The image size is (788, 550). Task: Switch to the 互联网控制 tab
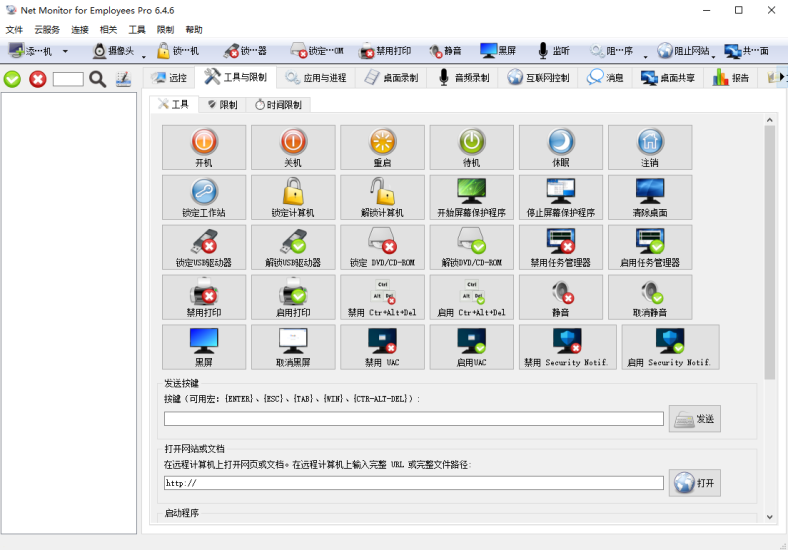tap(538, 77)
